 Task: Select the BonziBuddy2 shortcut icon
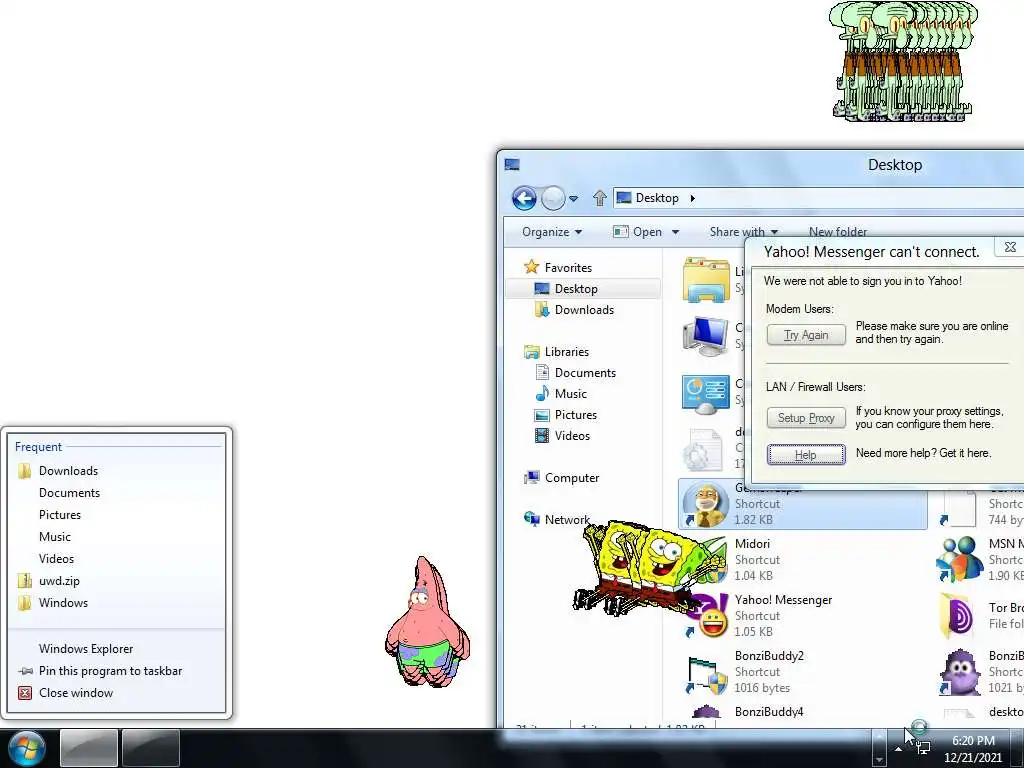(x=706, y=674)
